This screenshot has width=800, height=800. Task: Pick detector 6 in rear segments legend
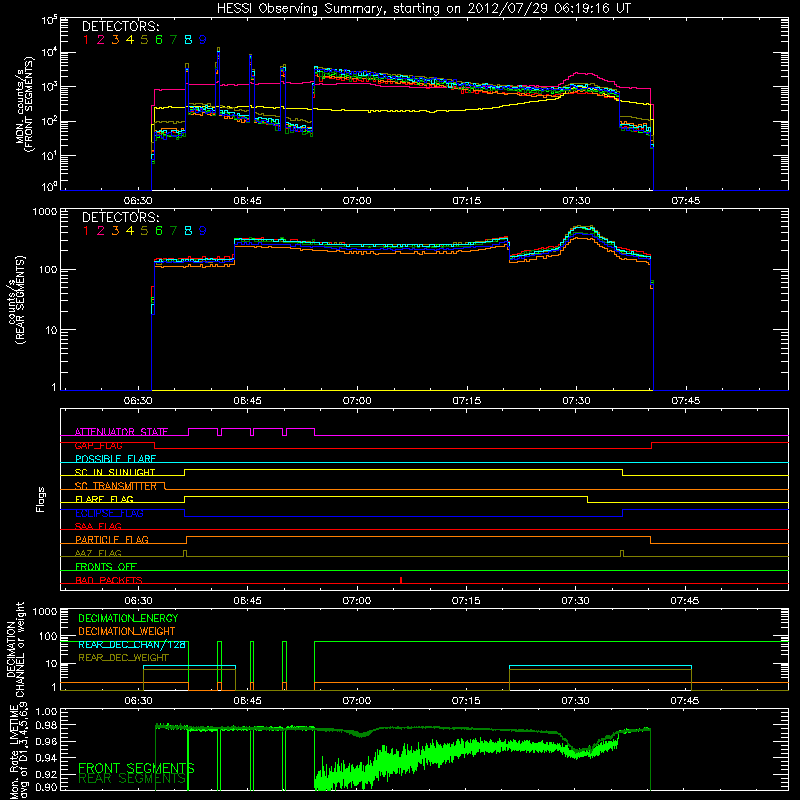click(x=159, y=231)
